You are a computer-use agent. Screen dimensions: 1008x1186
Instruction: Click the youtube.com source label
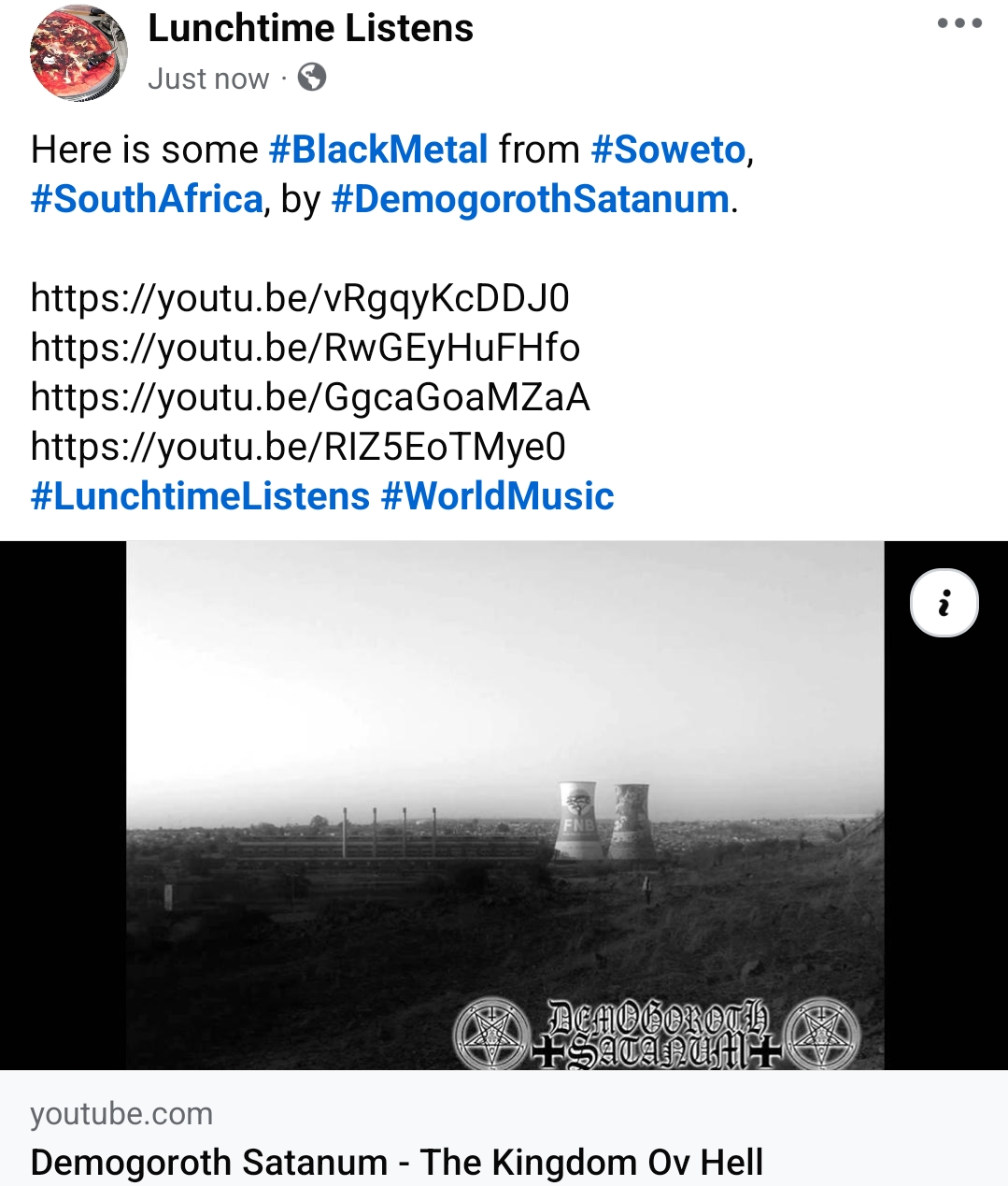121,1113
